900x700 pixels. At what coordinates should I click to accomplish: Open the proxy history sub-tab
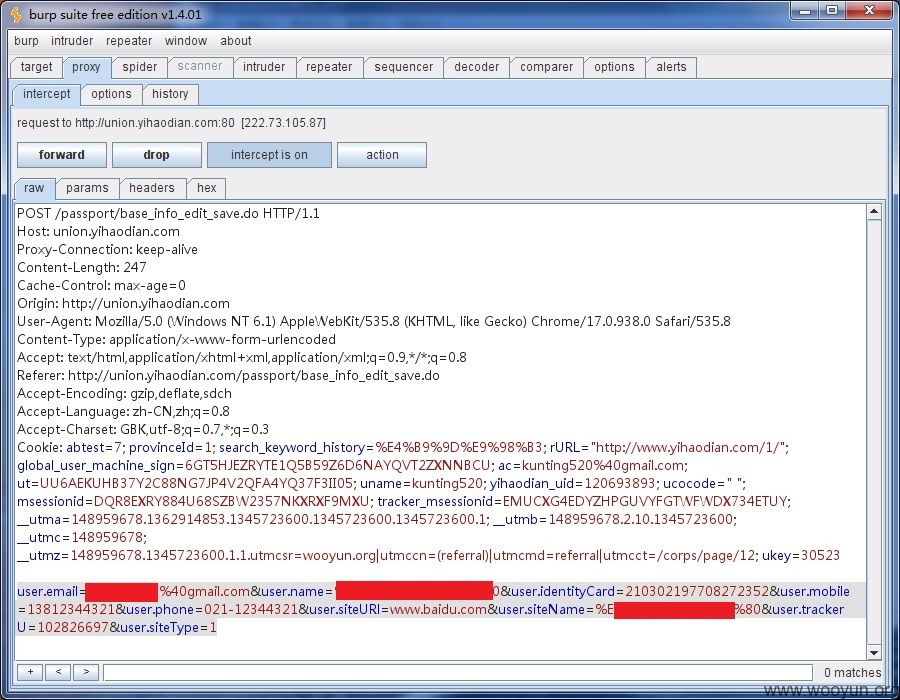coord(170,94)
